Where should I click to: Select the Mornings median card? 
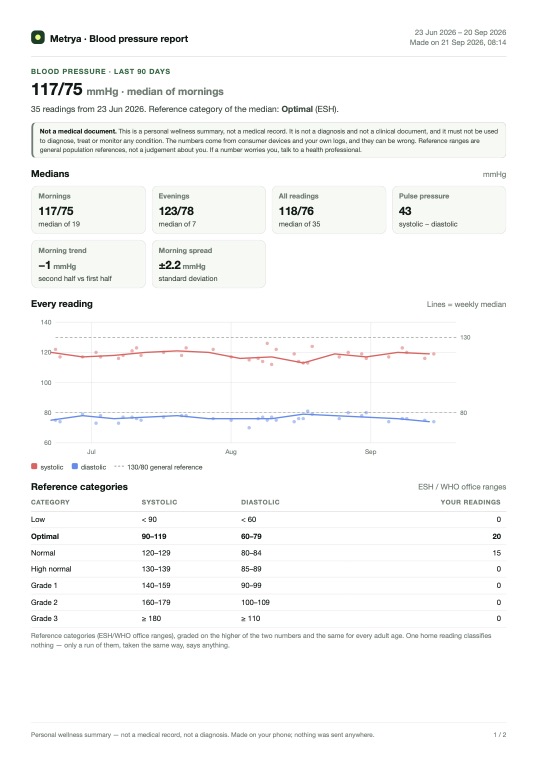pos(88,210)
